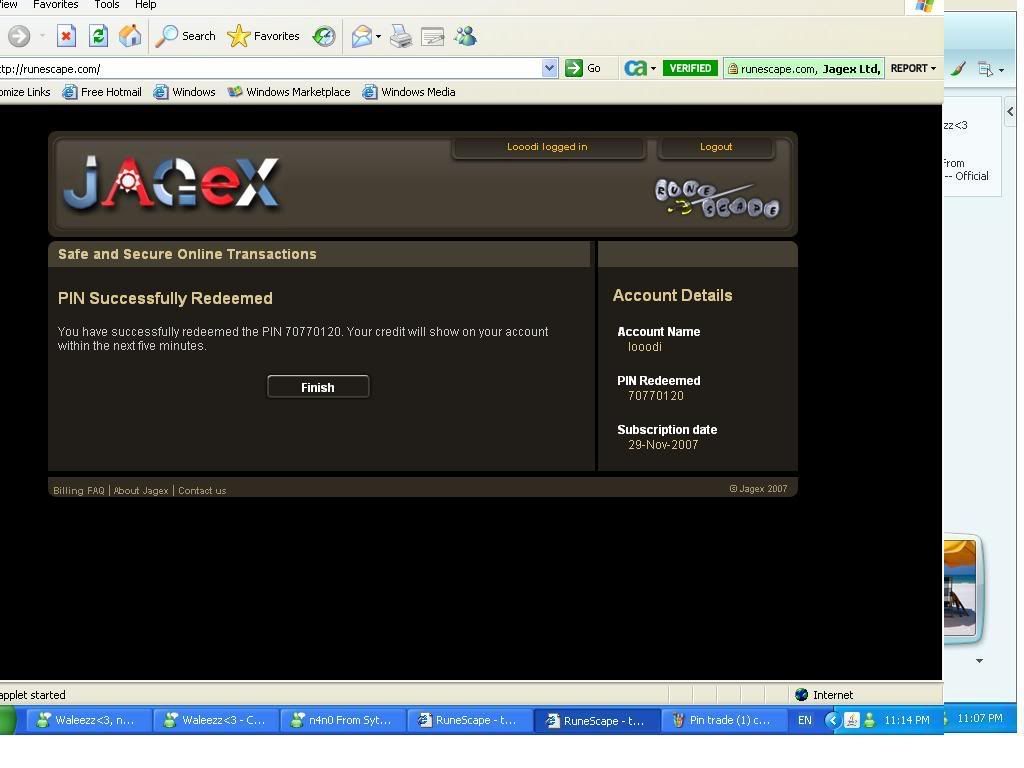This screenshot has height=768, width=1024.
Task: Collapse the side panel arrow at right
Action: [x=1010, y=112]
